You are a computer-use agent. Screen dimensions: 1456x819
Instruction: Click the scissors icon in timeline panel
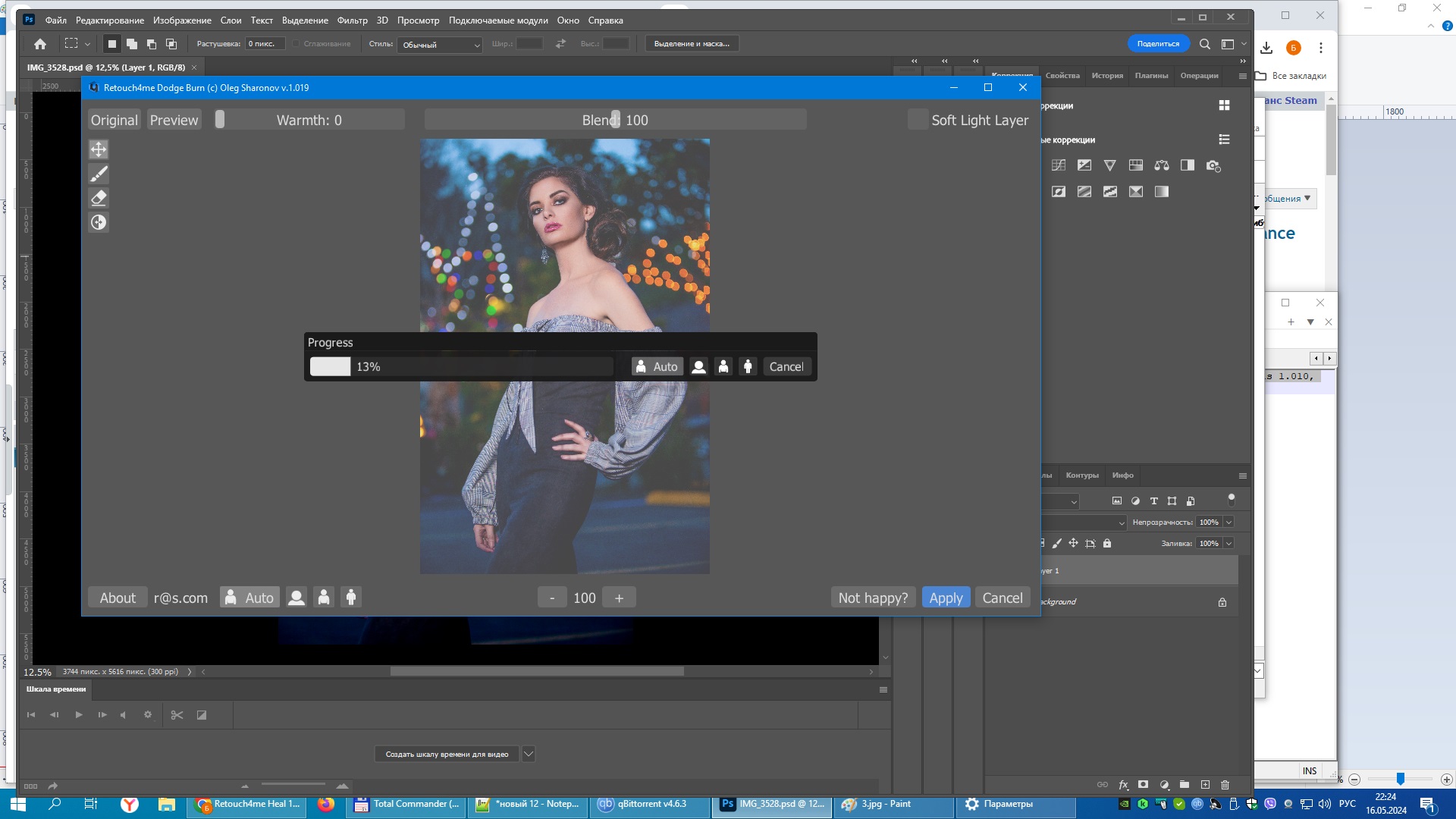click(x=177, y=715)
